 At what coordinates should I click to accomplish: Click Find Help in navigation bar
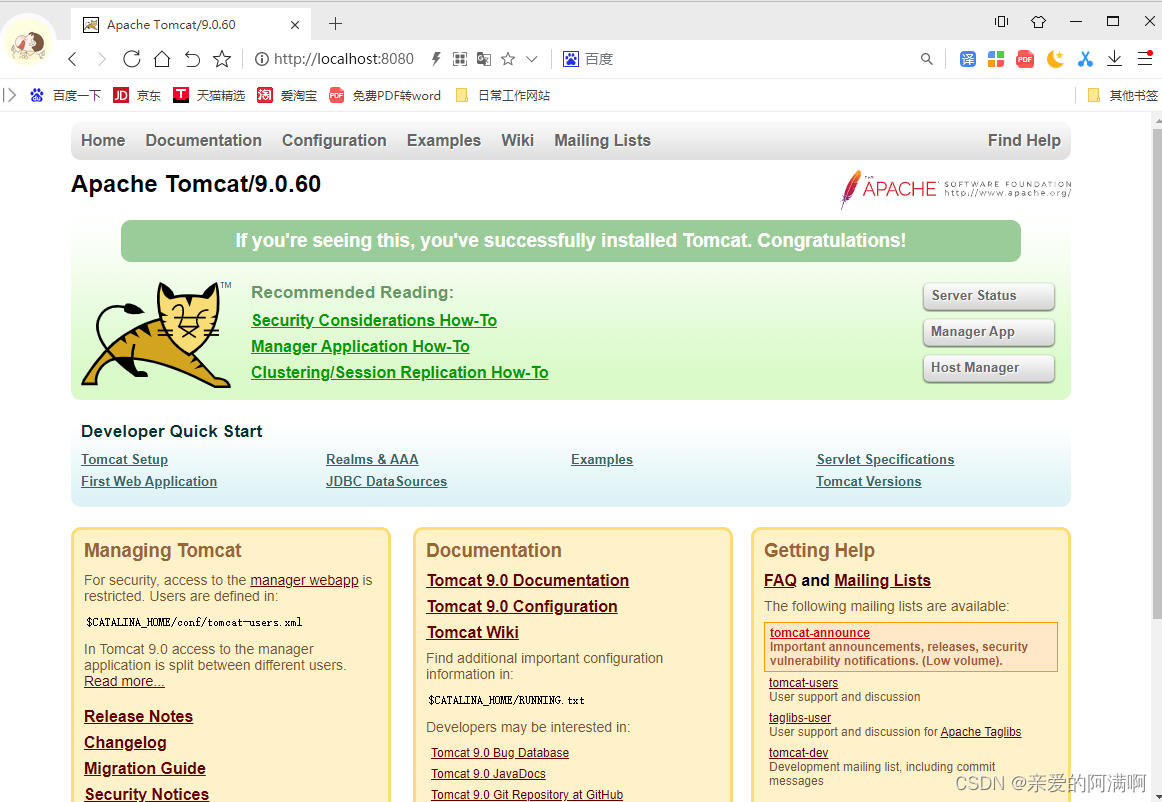pos(1024,141)
